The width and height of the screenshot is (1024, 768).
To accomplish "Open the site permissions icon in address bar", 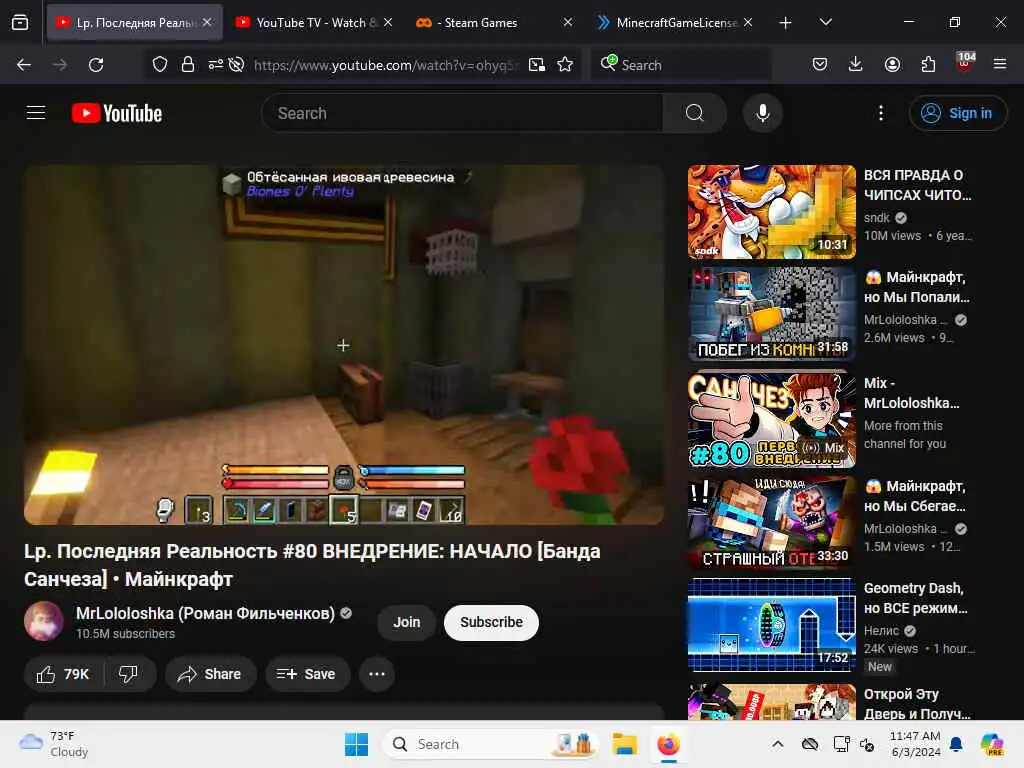I will click(x=216, y=64).
